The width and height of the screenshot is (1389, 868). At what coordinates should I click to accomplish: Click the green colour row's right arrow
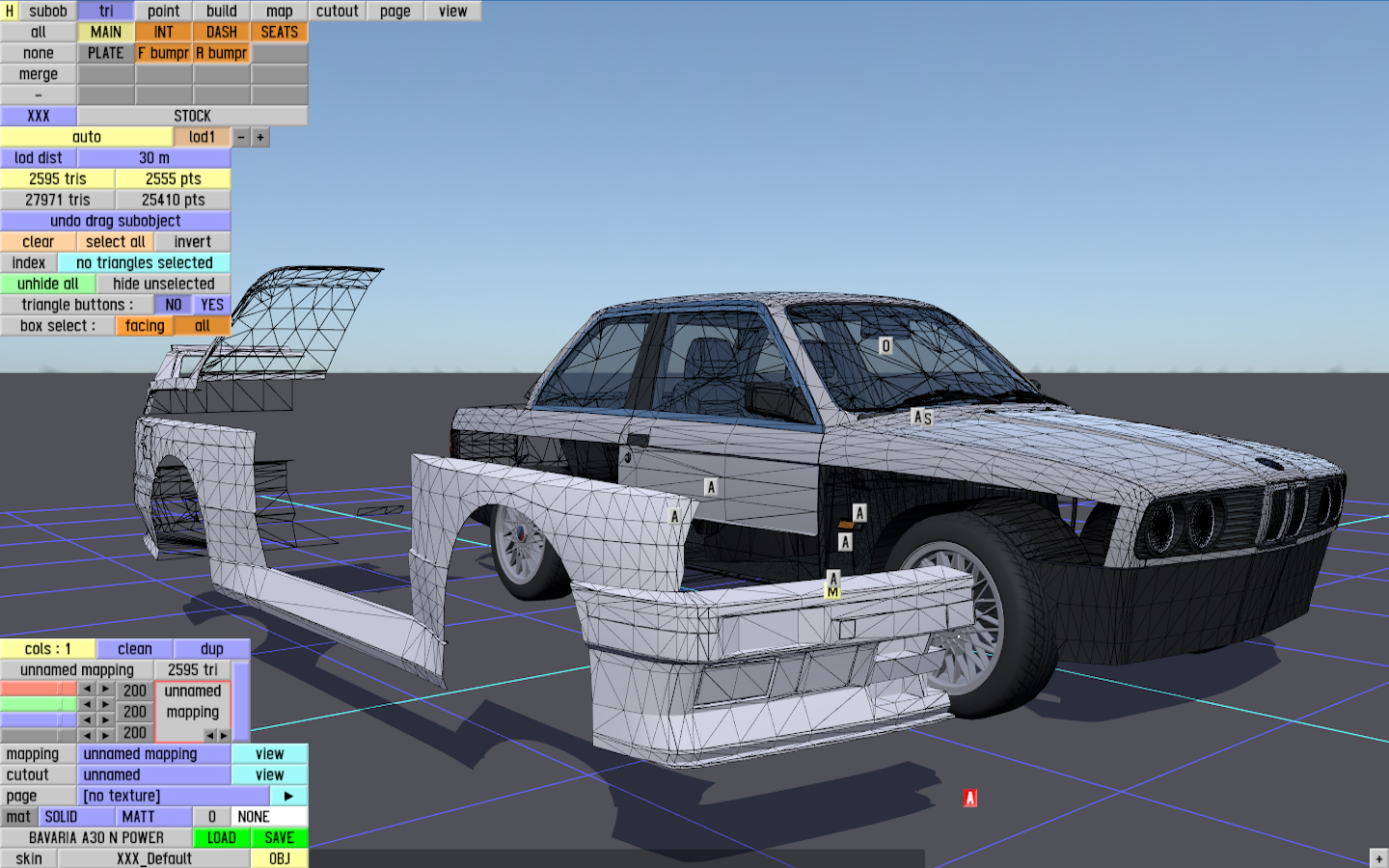[x=106, y=704]
